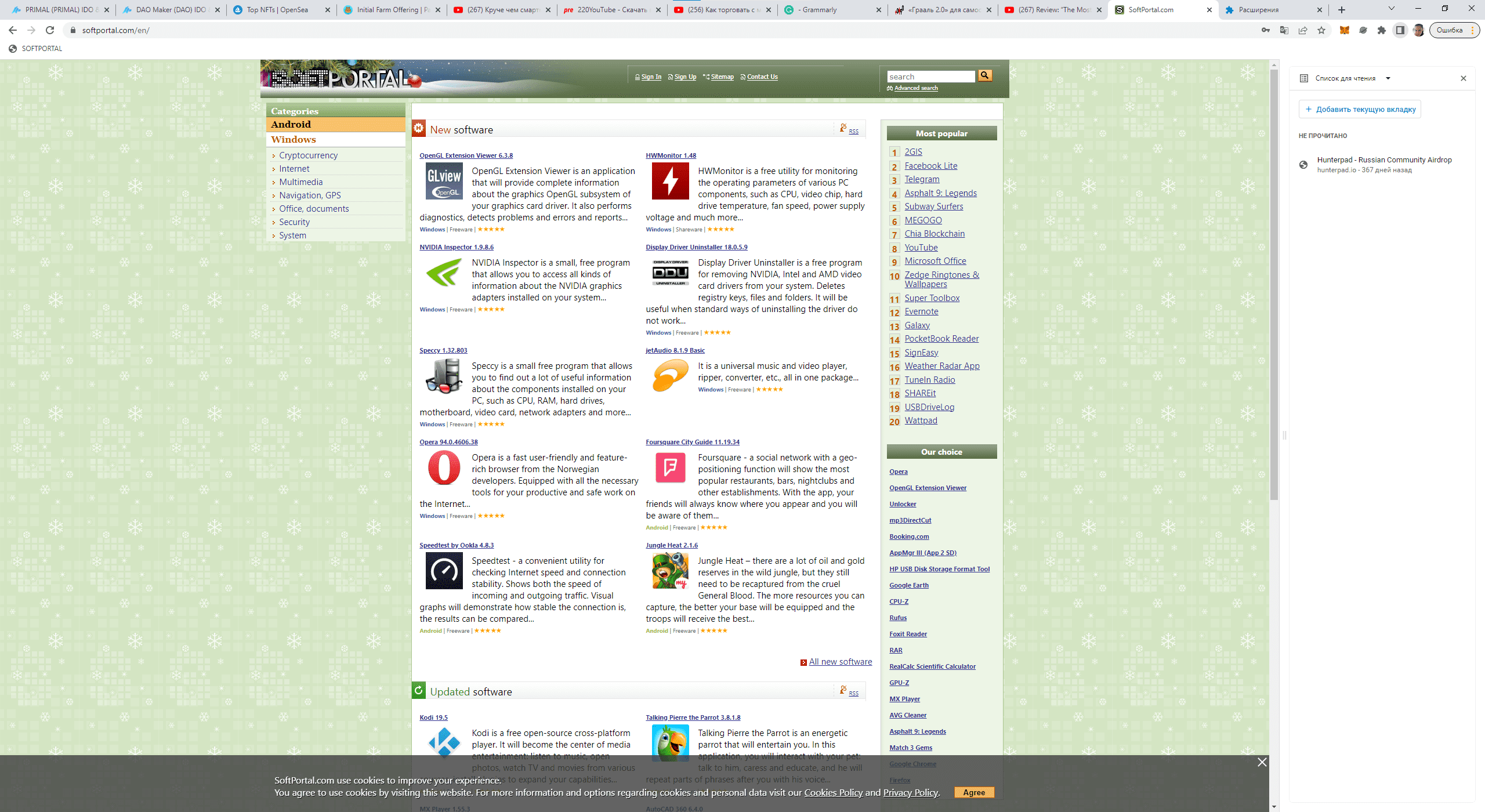Agree to the cookies notice
The width and height of the screenshot is (1485, 812).
[x=973, y=792]
